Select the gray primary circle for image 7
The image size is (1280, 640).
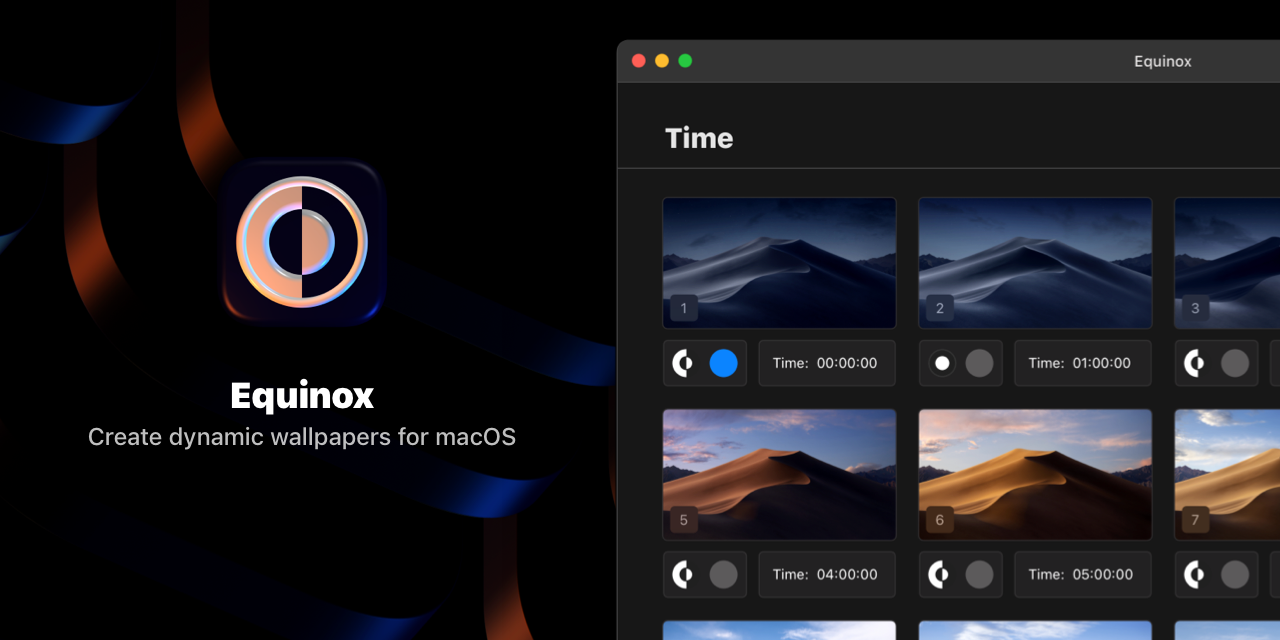[x=1235, y=574]
